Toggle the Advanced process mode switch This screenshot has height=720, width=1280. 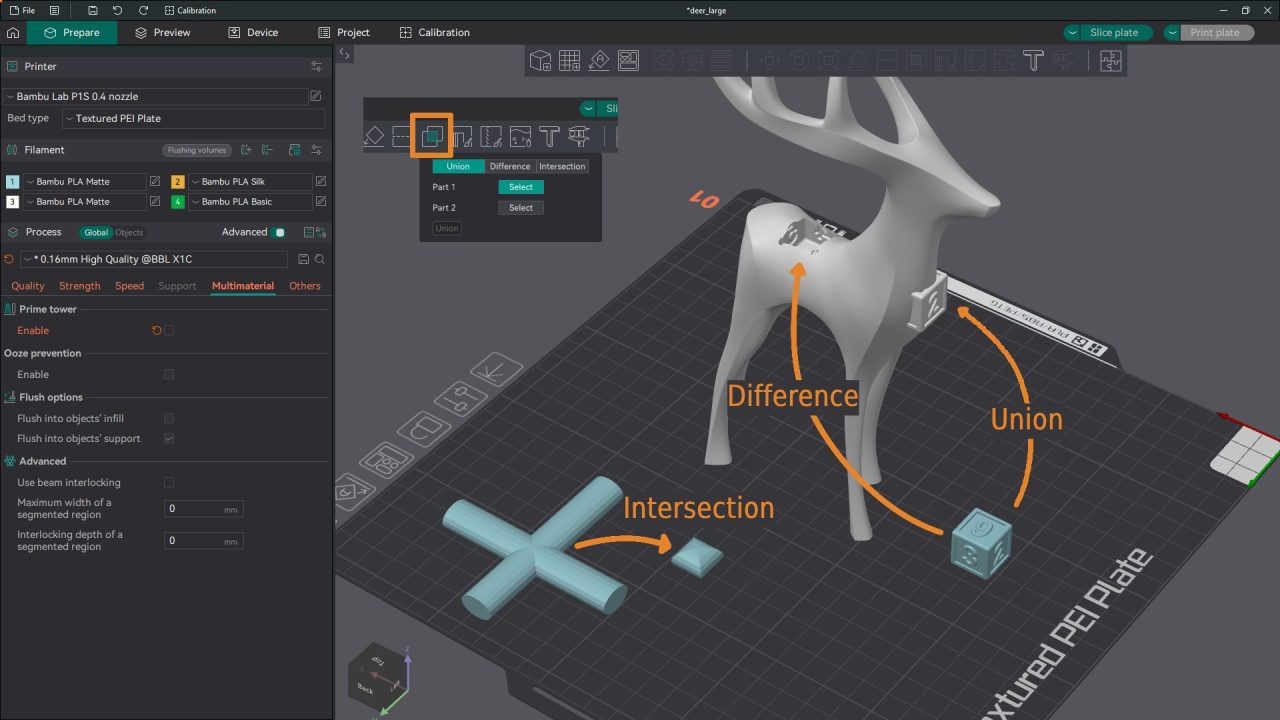coord(278,232)
